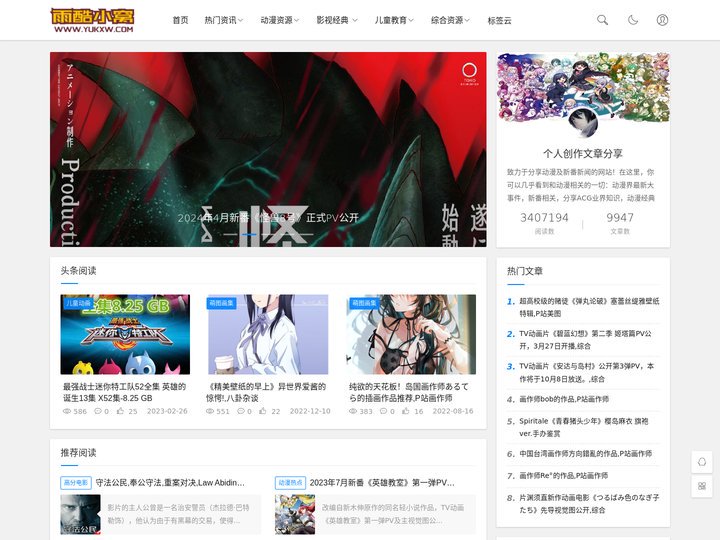
Task: Open the 怪兽8号 PV banner slide
Action: click(x=268, y=149)
